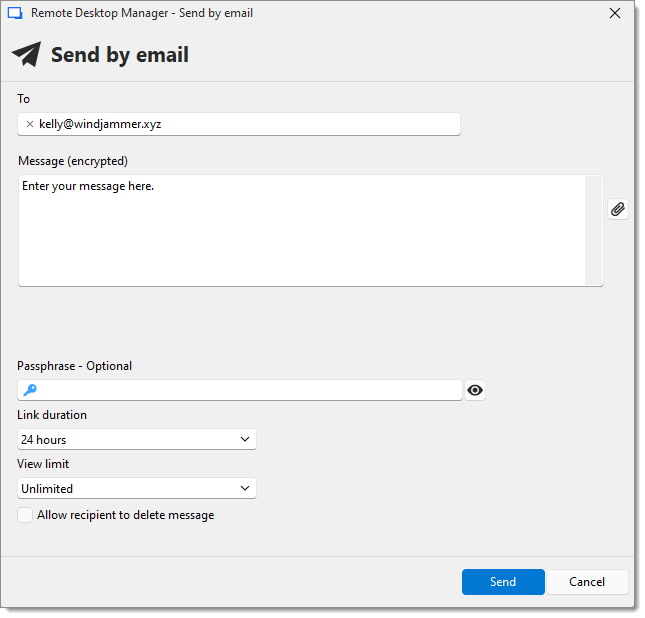Click the dialog title bar text
645x618 pixels.
(142, 13)
